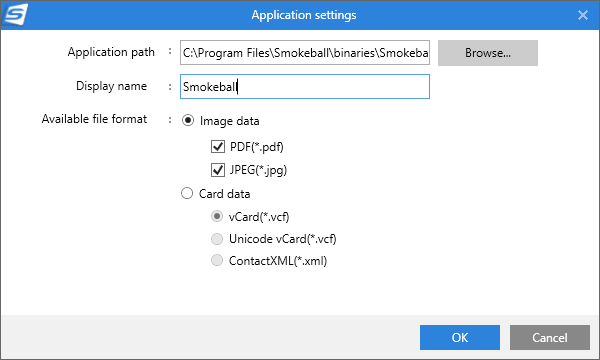Choose the vCard(*.vcf) radio option

tap(217, 217)
